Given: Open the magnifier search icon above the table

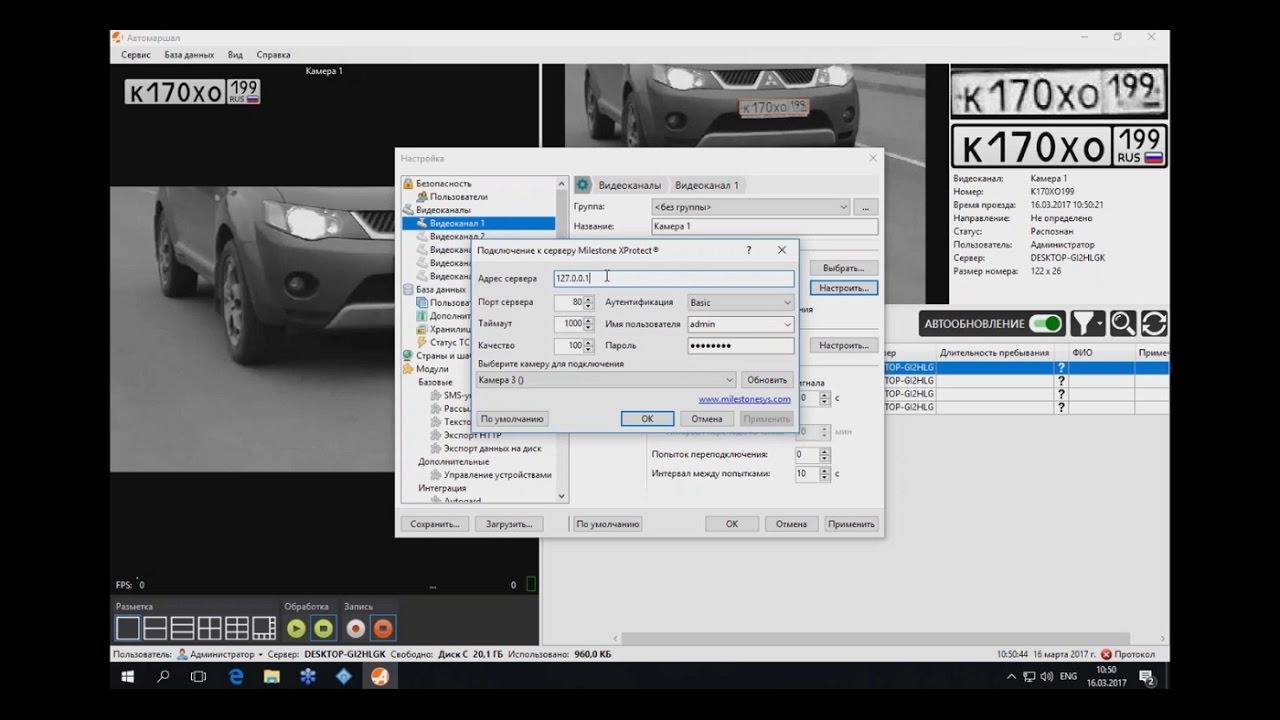Looking at the screenshot, I should click(1123, 324).
